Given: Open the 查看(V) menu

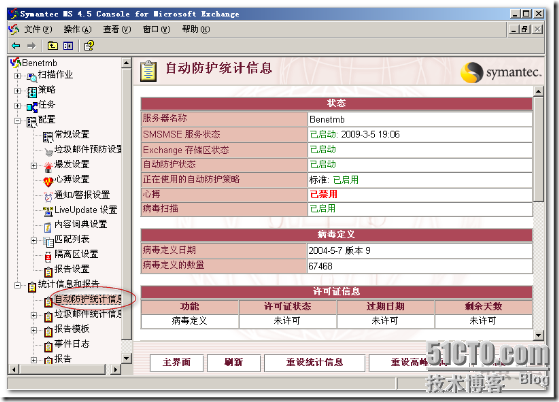Looking at the screenshot, I should tap(117, 29).
